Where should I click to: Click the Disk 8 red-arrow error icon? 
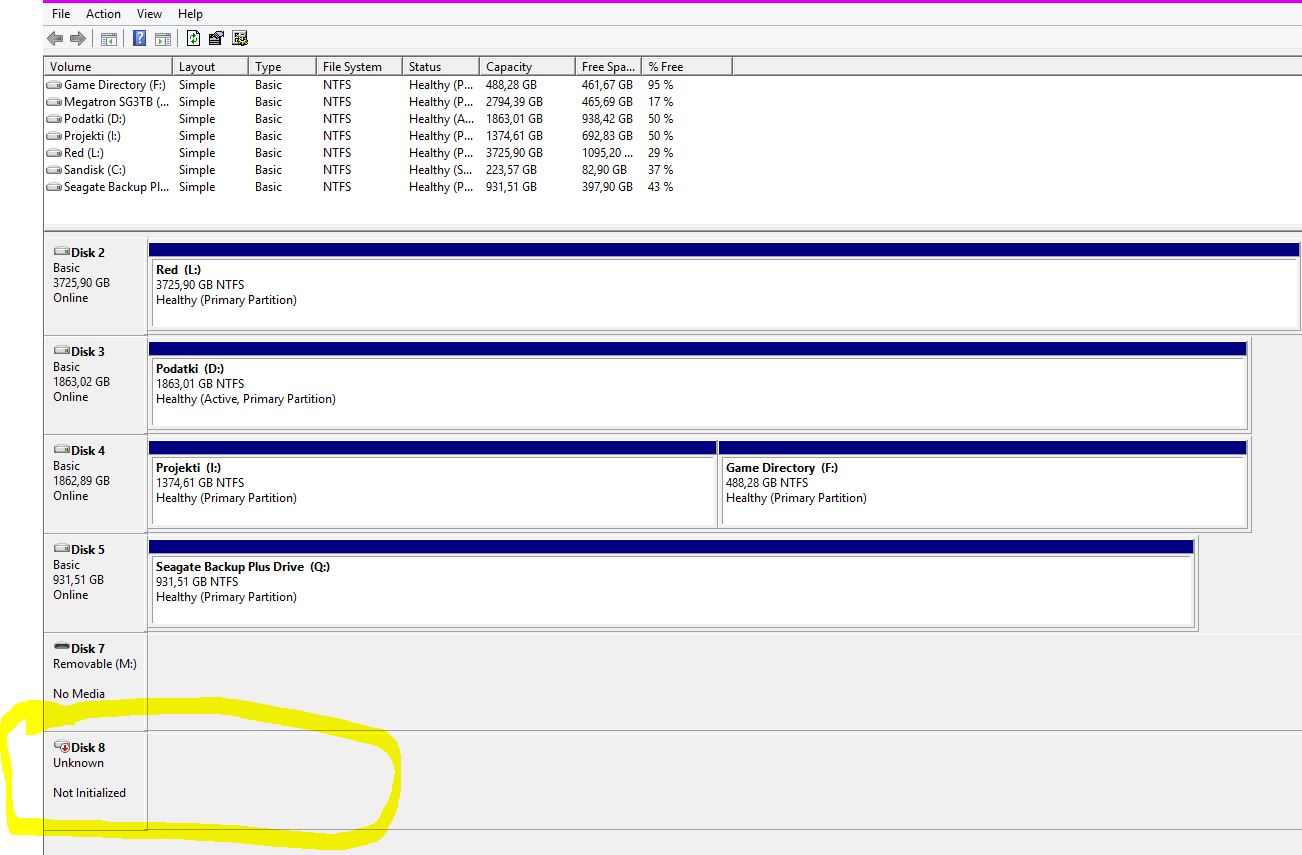tap(61, 747)
